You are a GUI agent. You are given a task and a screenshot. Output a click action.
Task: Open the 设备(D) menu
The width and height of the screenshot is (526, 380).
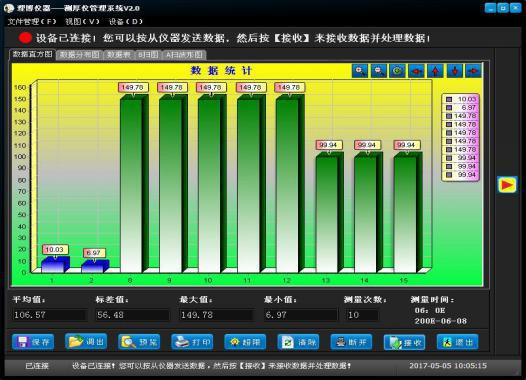(126, 22)
